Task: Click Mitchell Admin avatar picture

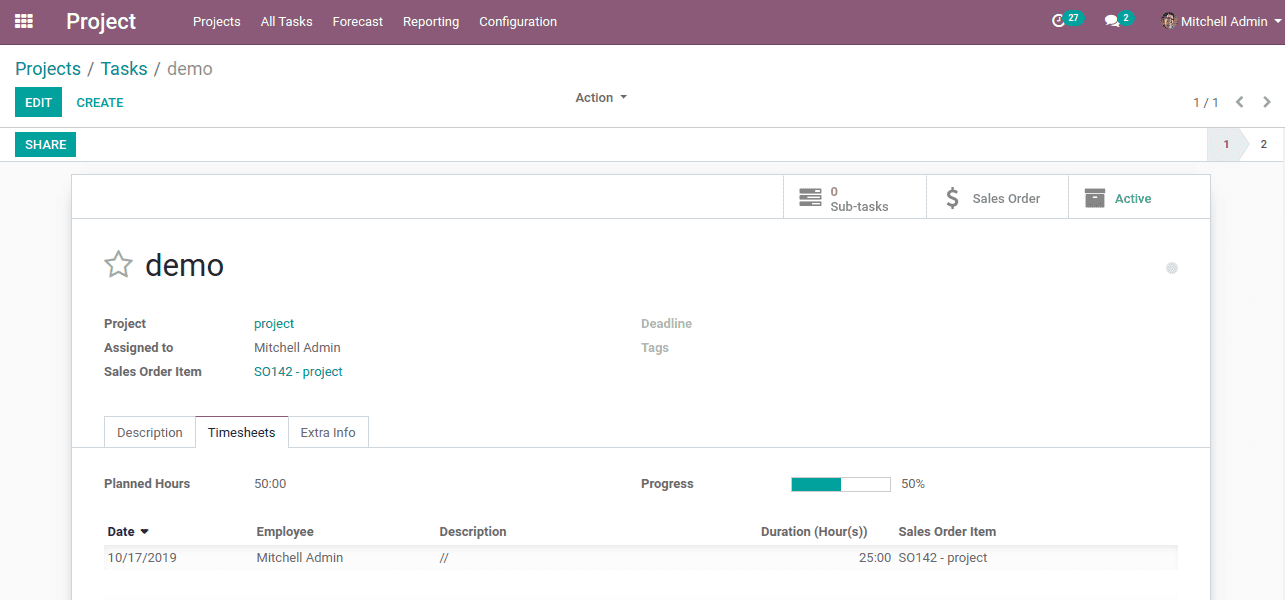Action: 1168,21
